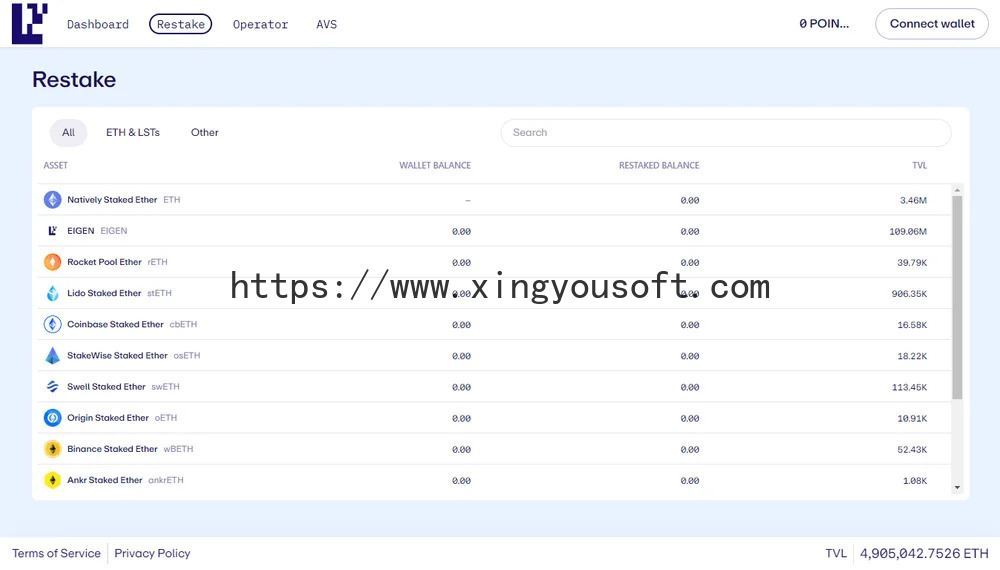Click the Binance Staked Ether icon
Screen dimensions: 1000x570
(x=52, y=449)
